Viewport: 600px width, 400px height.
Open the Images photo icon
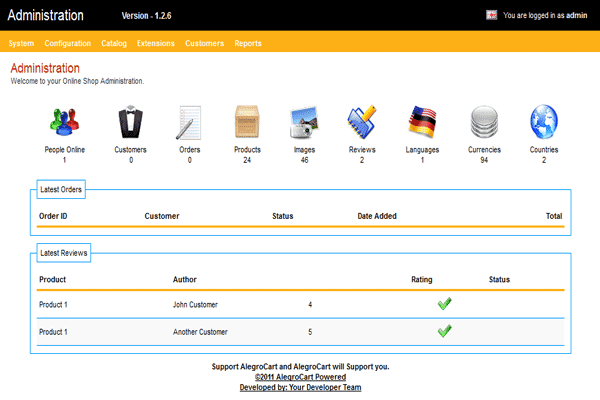[304, 123]
